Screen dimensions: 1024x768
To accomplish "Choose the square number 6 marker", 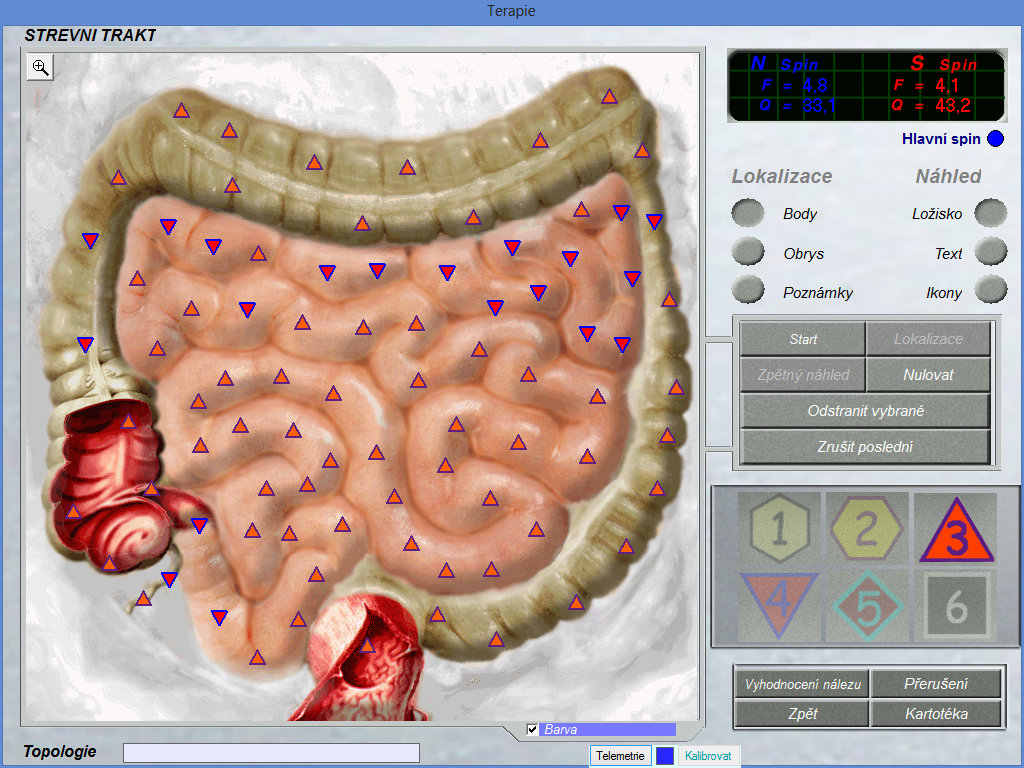I will point(956,605).
